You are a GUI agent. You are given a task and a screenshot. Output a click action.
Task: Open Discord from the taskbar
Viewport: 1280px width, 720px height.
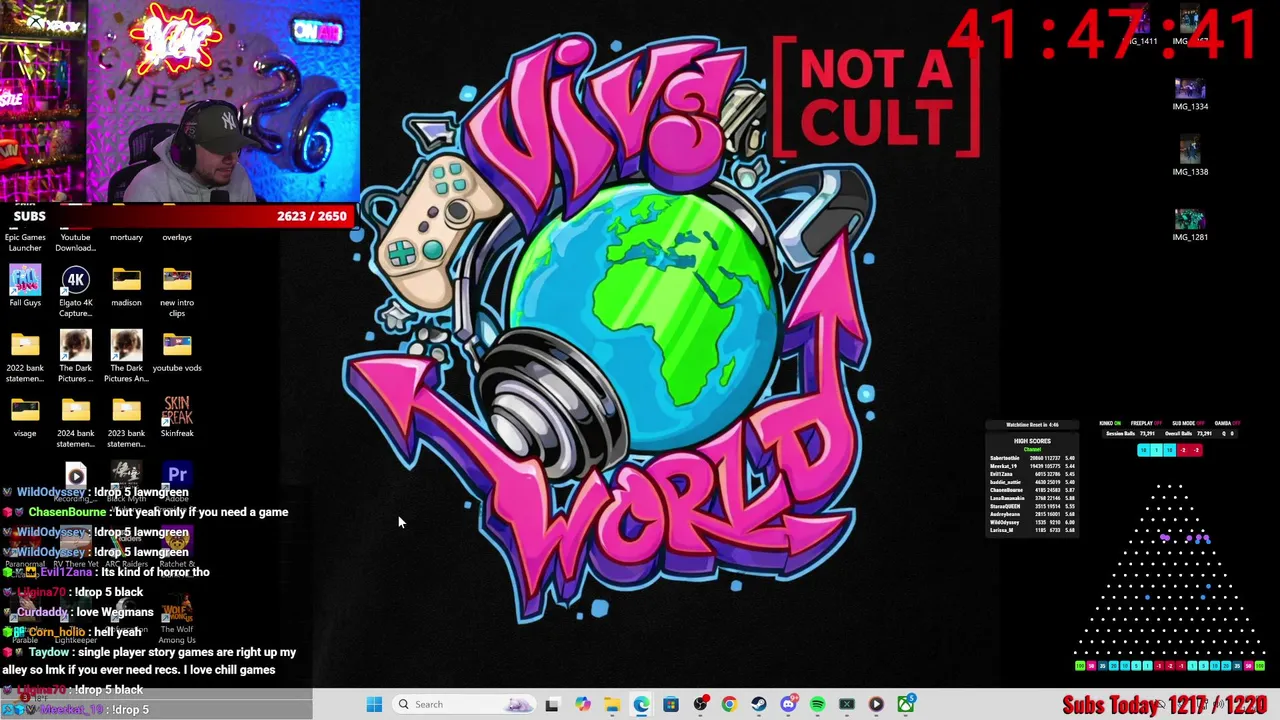tap(788, 704)
